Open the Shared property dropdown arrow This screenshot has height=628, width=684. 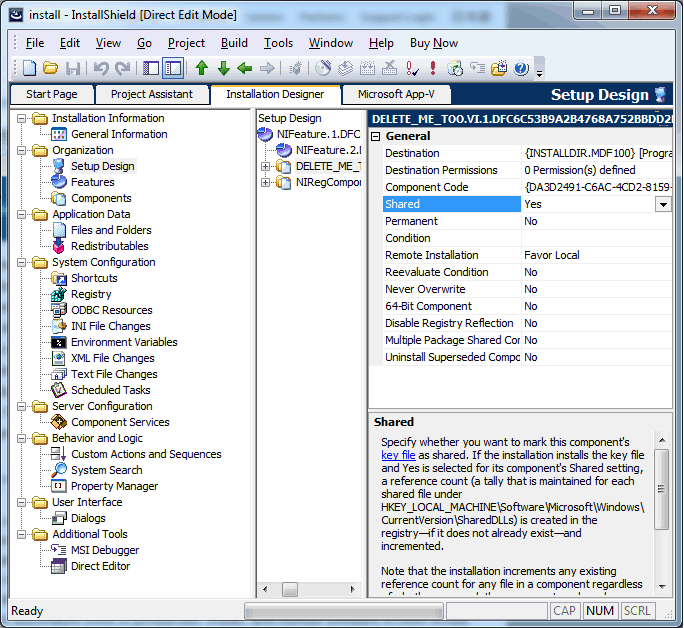pyautogui.click(x=663, y=204)
